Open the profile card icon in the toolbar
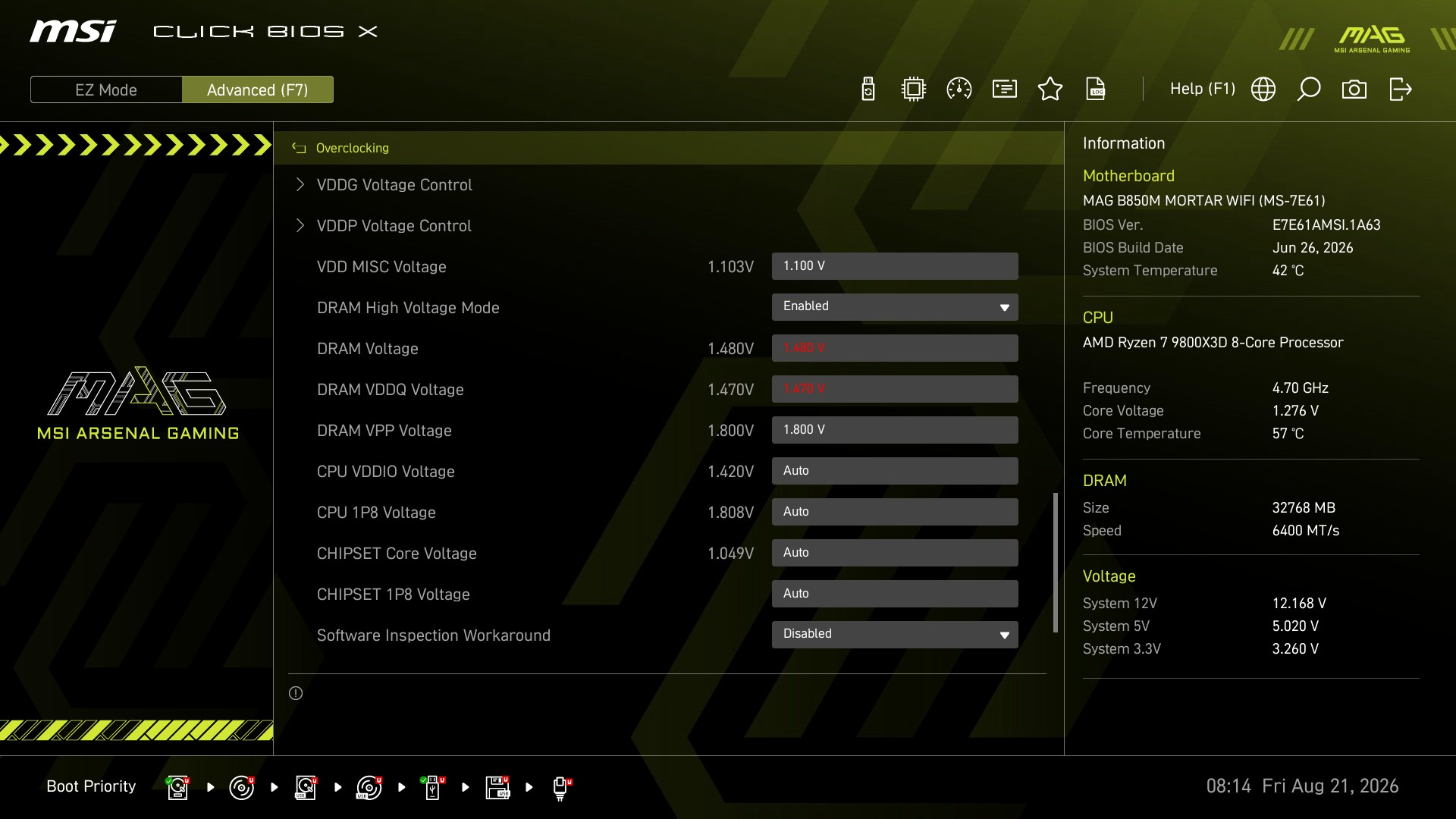The height and width of the screenshot is (819, 1456). (1005, 89)
